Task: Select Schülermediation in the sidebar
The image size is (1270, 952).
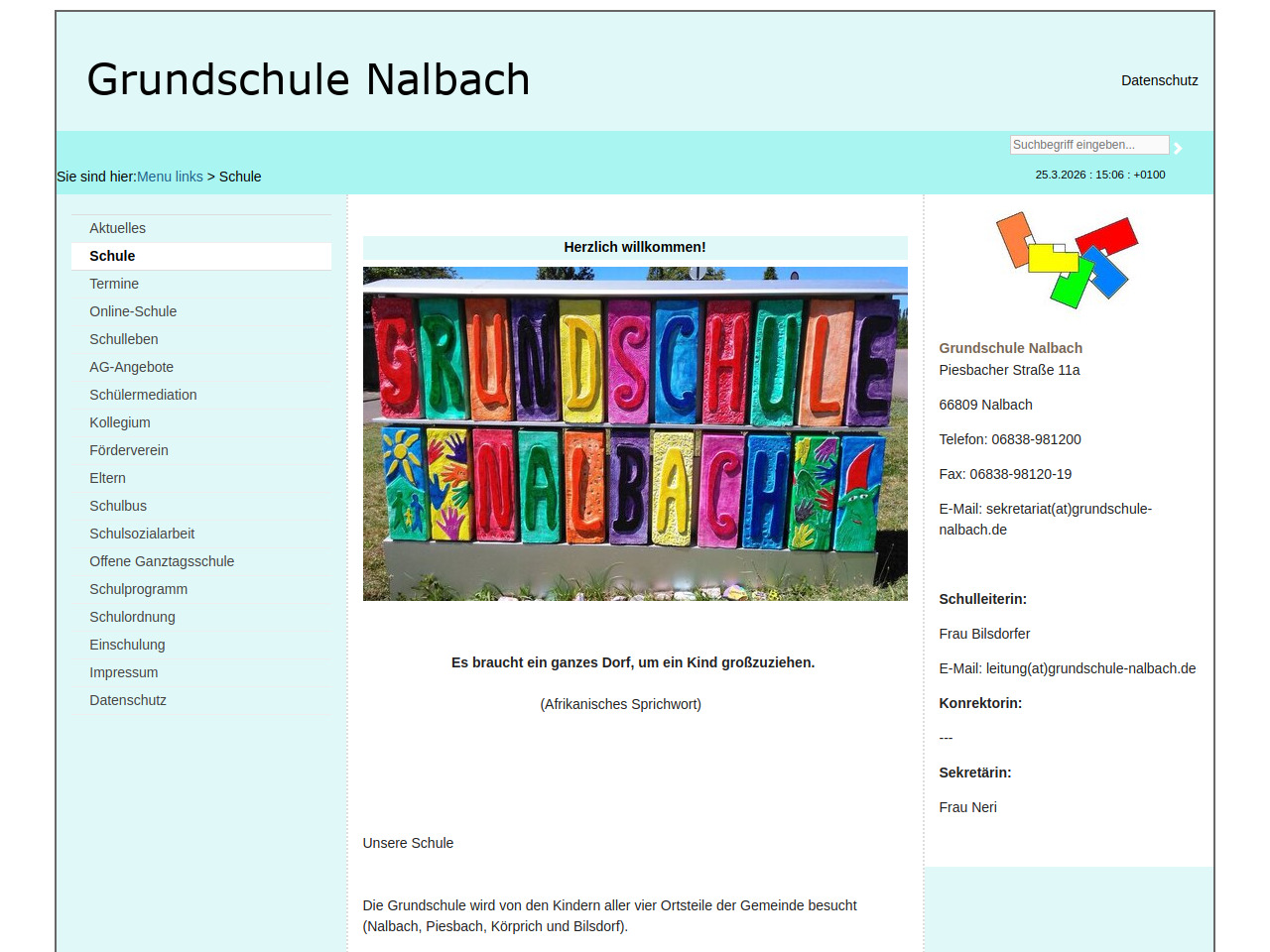Action: pyautogui.click(x=143, y=395)
